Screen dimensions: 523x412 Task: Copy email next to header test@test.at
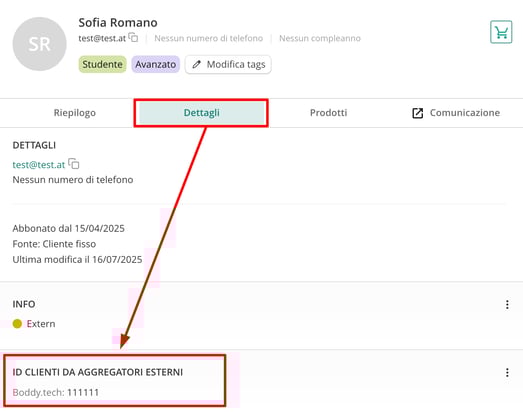coord(133,37)
